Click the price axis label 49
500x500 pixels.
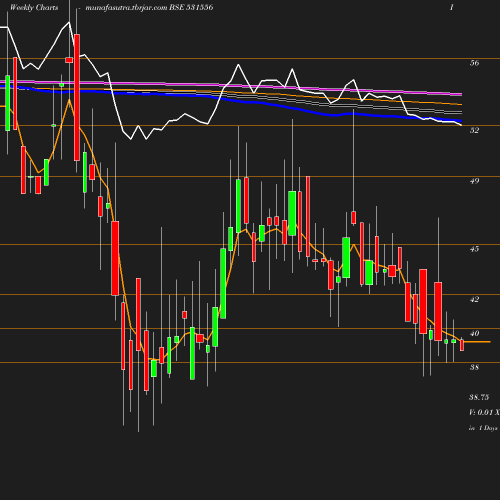(x=474, y=181)
